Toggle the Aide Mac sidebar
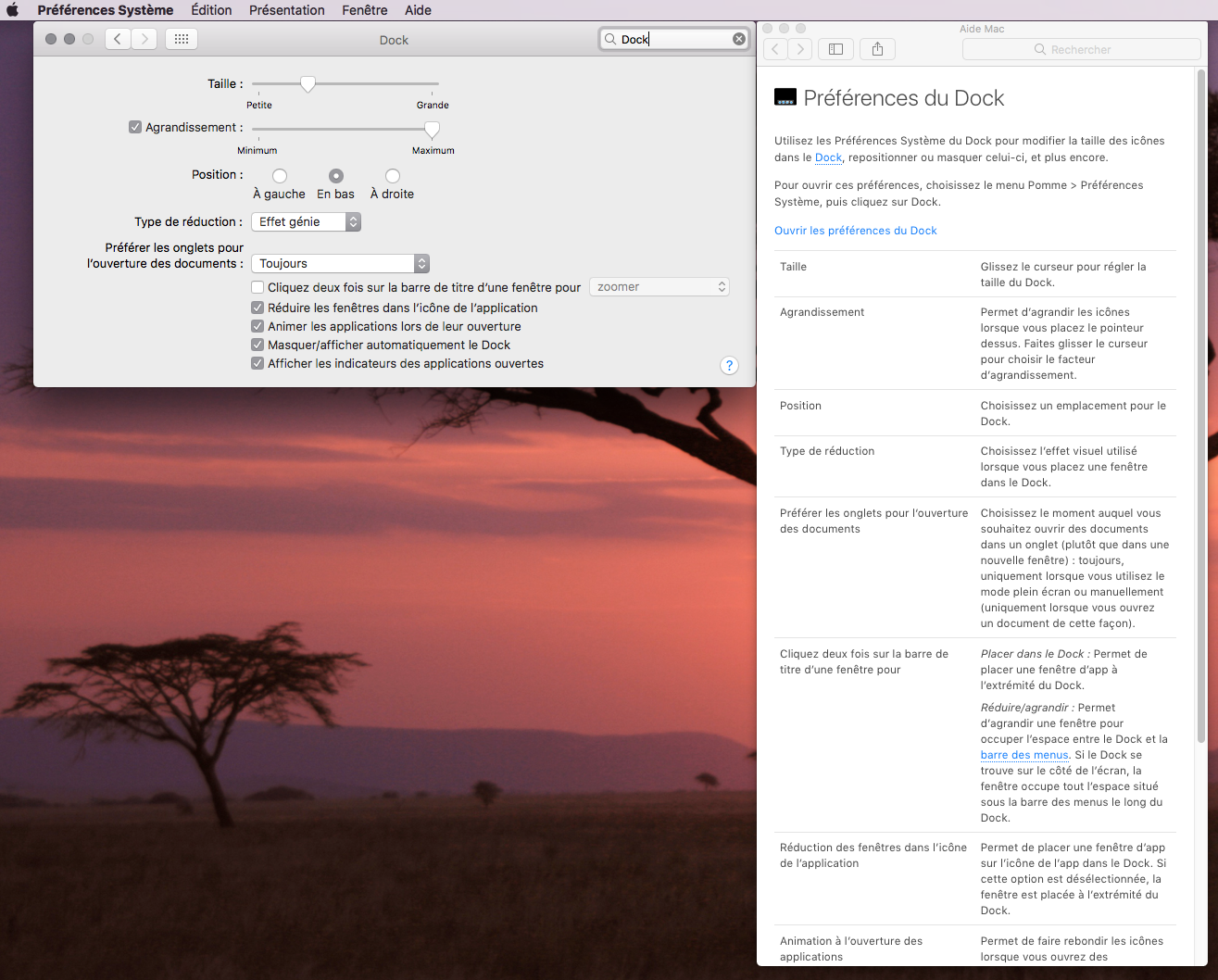 [x=835, y=49]
